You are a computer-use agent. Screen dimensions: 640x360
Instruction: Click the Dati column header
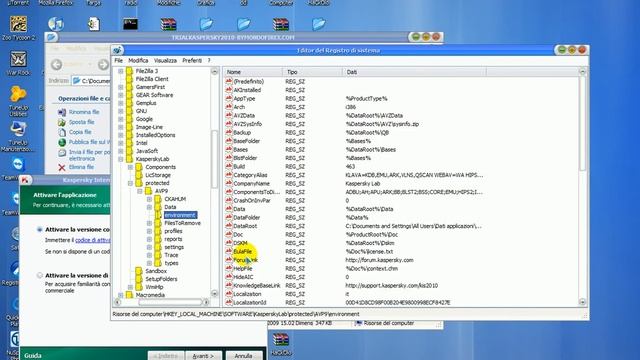(415, 72)
